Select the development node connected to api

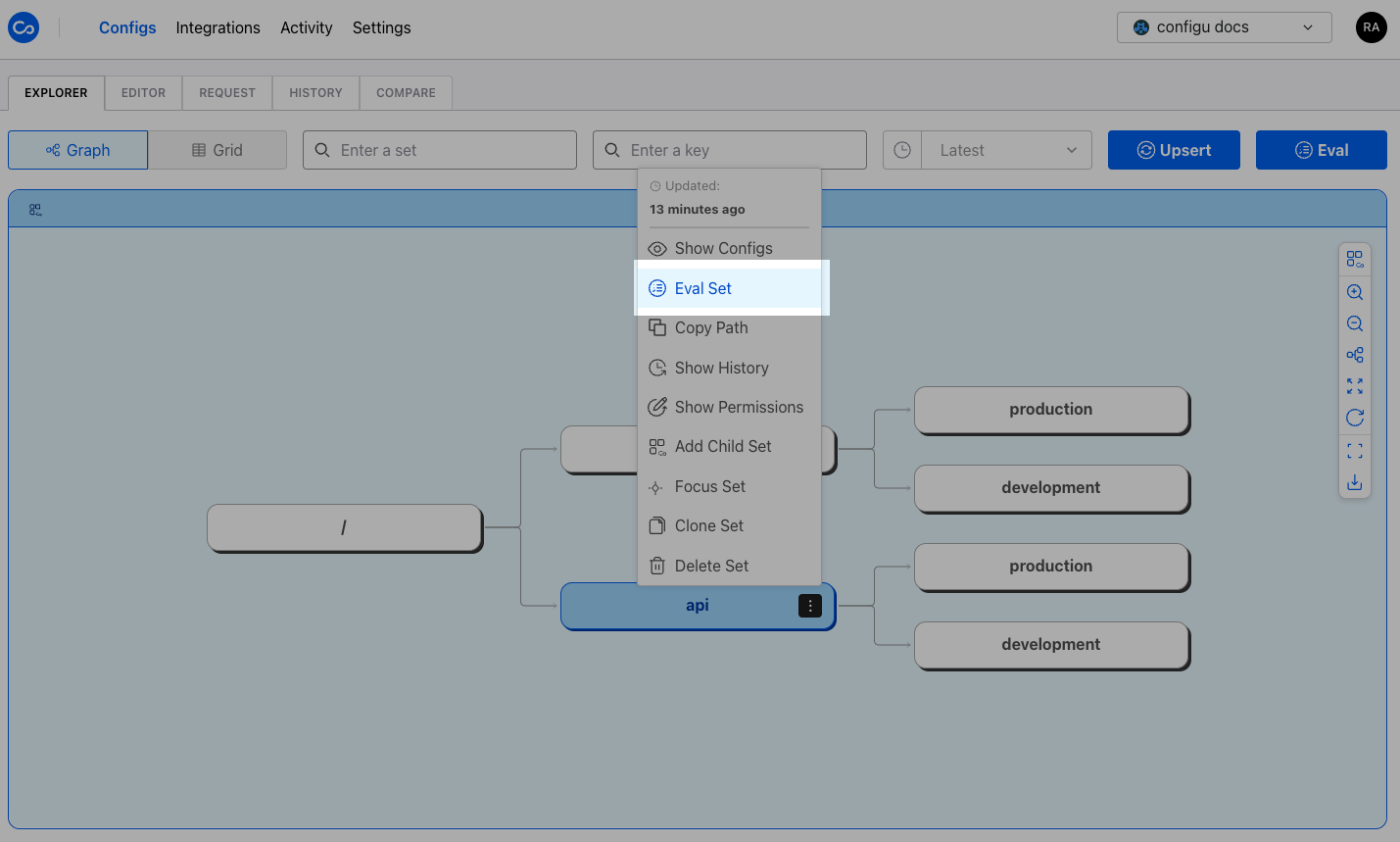point(1052,646)
